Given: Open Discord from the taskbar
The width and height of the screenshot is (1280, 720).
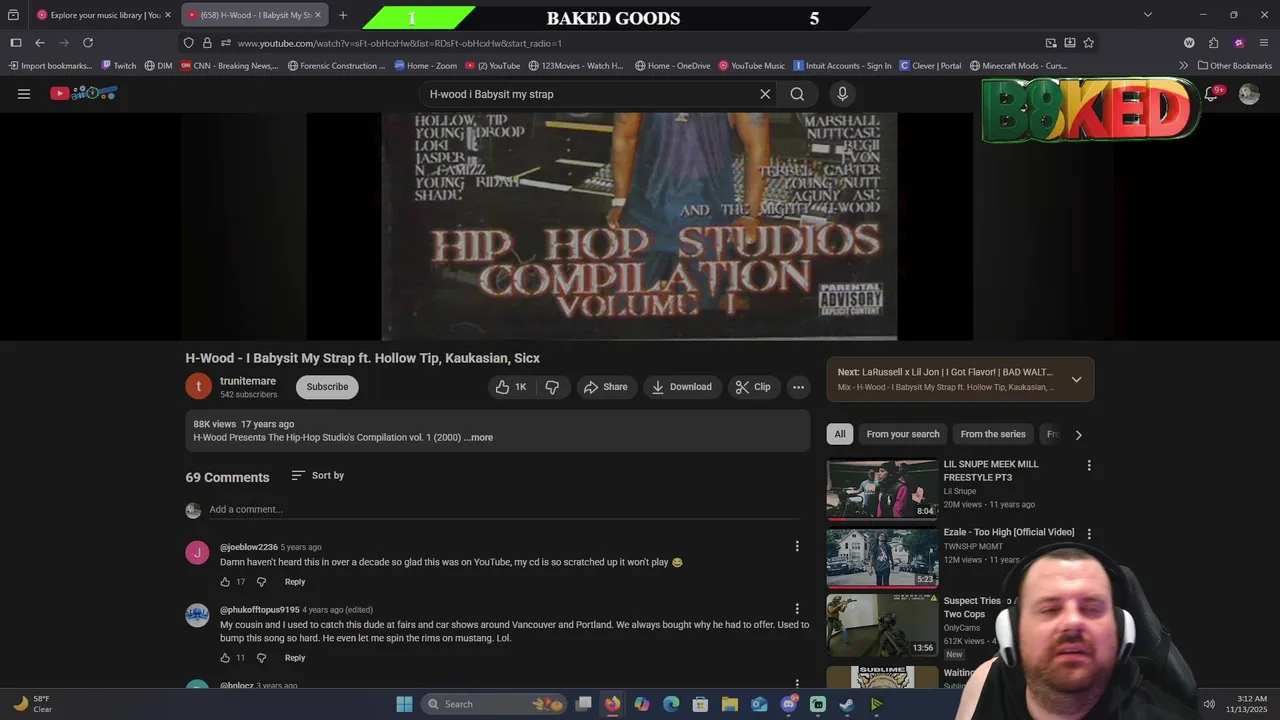Looking at the screenshot, I should (789, 704).
